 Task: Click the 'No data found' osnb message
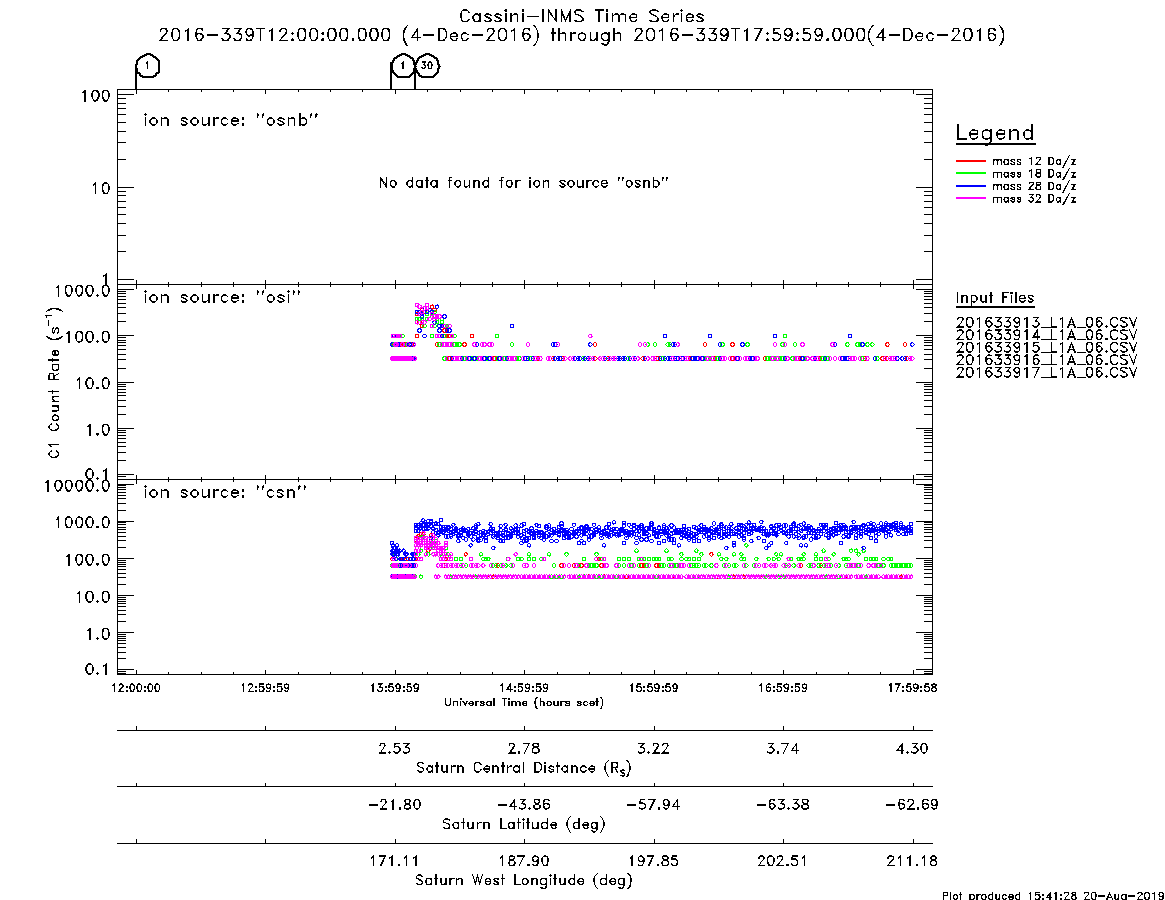[524, 183]
